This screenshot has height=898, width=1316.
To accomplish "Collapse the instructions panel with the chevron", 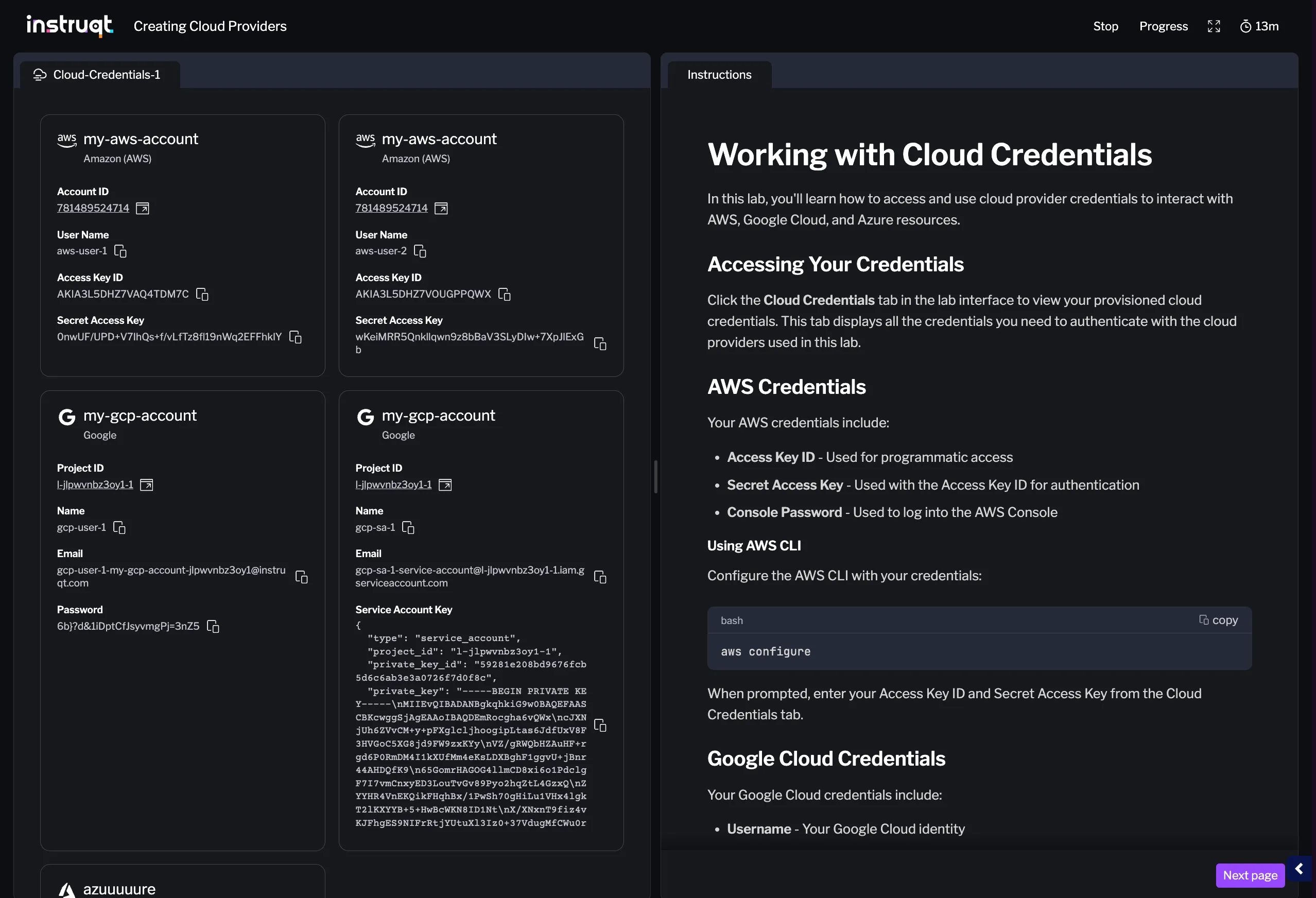I will pos(1299,869).
